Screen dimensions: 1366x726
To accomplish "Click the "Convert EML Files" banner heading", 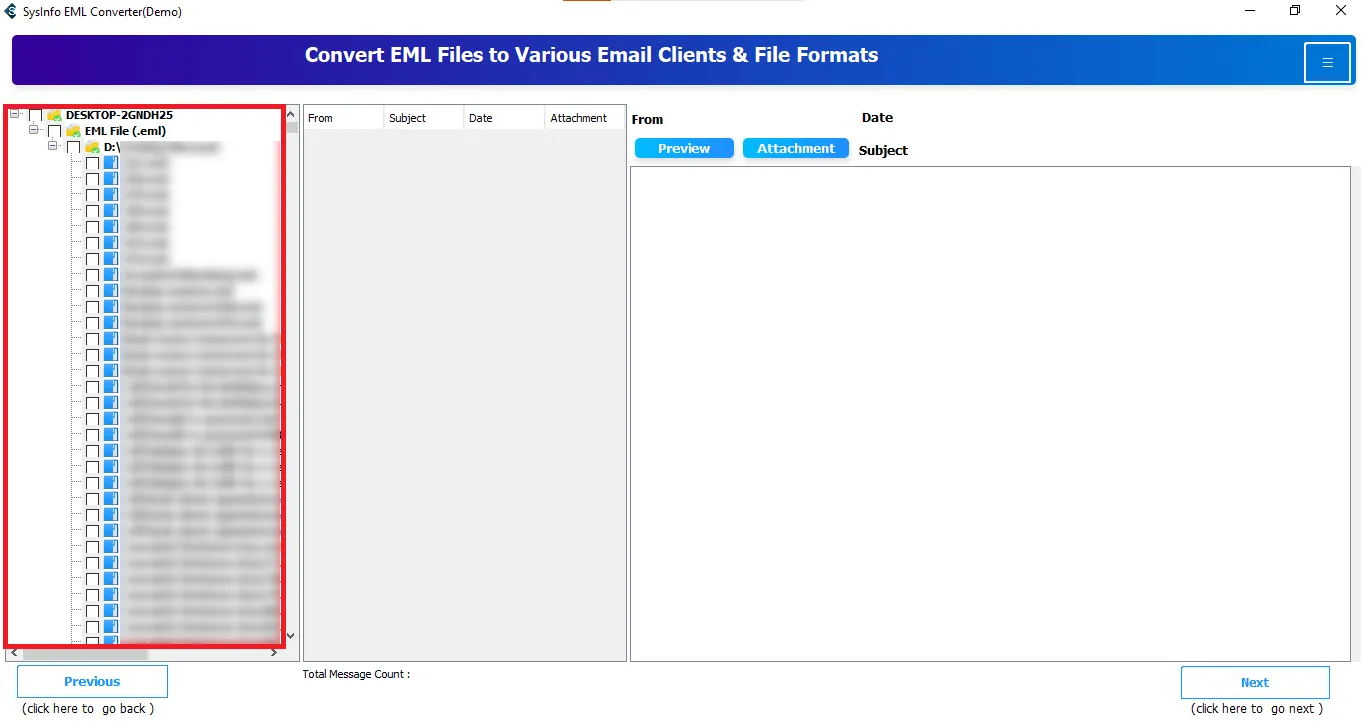I will [592, 55].
